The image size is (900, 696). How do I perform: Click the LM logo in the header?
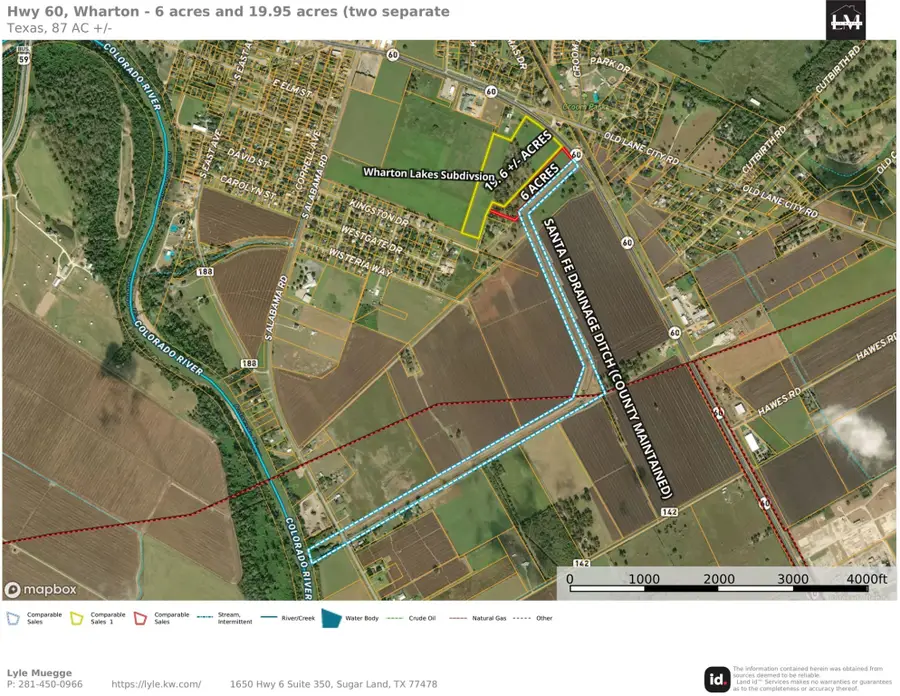[845, 20]
